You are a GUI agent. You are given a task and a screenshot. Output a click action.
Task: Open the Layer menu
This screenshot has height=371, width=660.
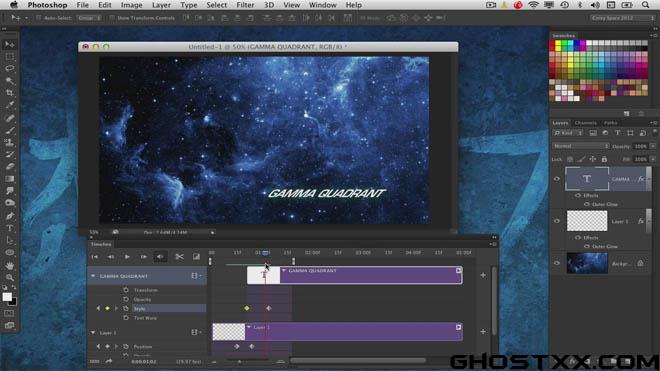click(161, 5)
